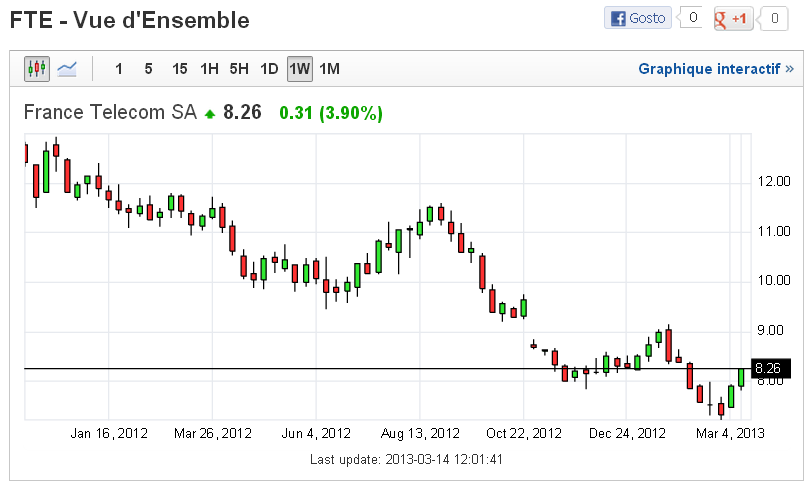Screen dimensions: 808x502
Task: Switch to line chart view
Action: tap(67, 69)
